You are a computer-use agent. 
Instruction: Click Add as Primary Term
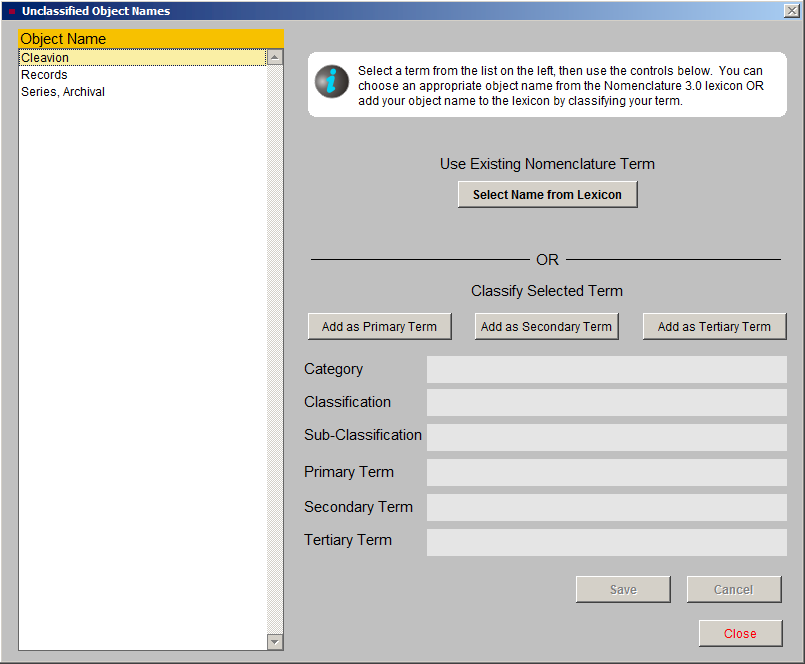[379, 326]
